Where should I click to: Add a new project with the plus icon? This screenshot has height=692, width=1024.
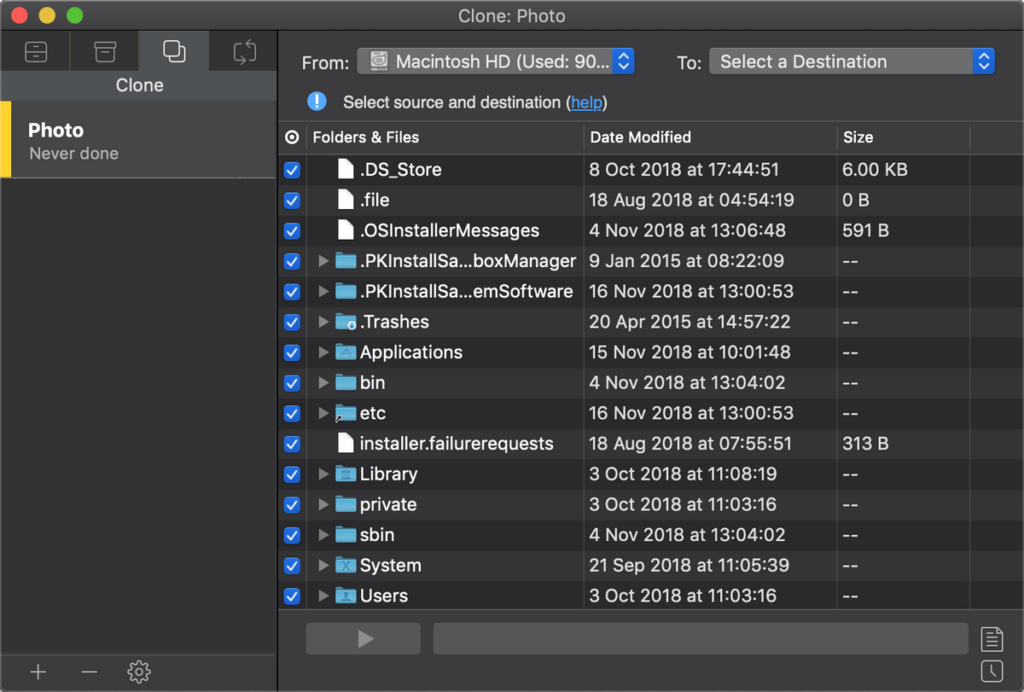38,672
